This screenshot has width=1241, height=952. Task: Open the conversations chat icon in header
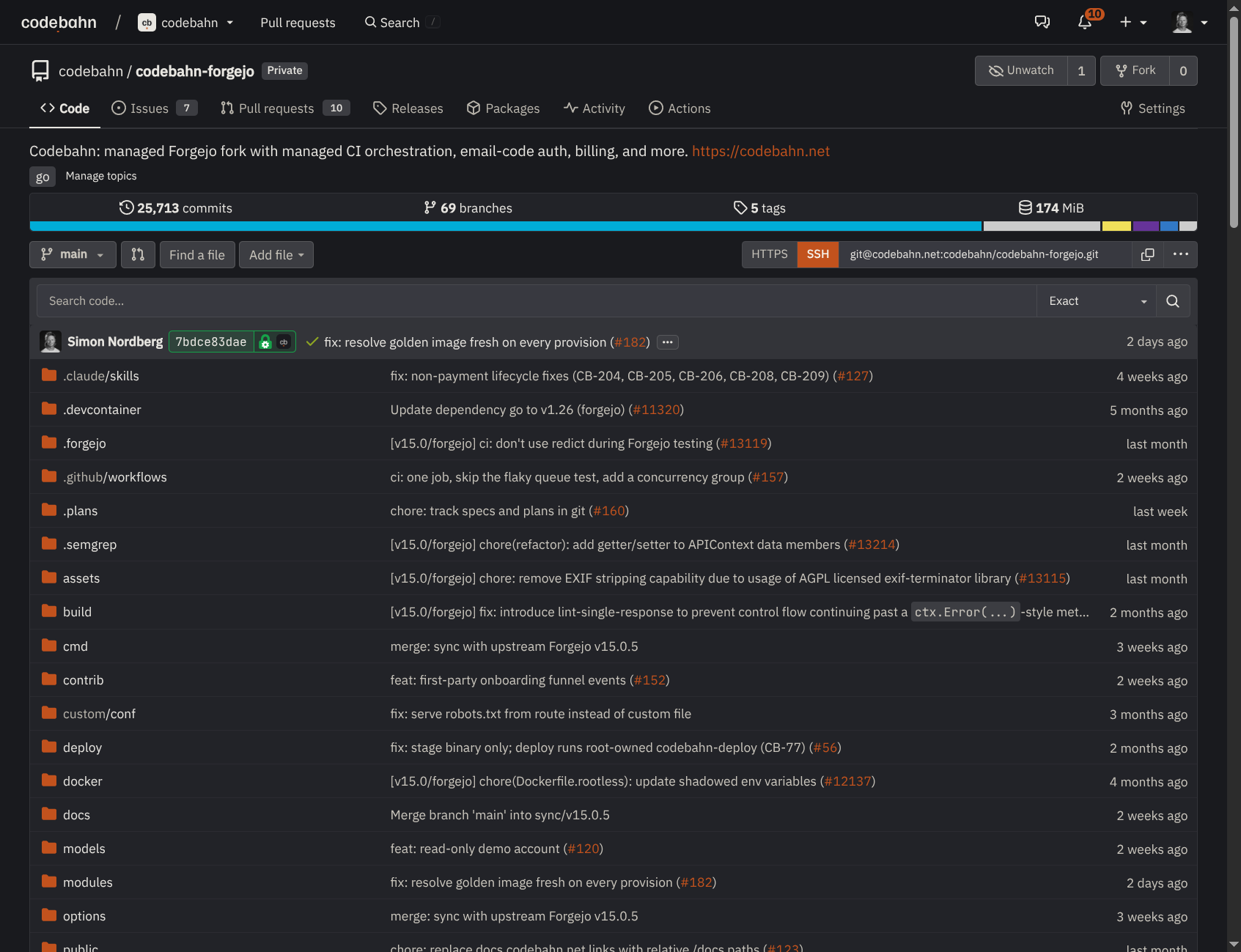click(x=1042, y=22)
